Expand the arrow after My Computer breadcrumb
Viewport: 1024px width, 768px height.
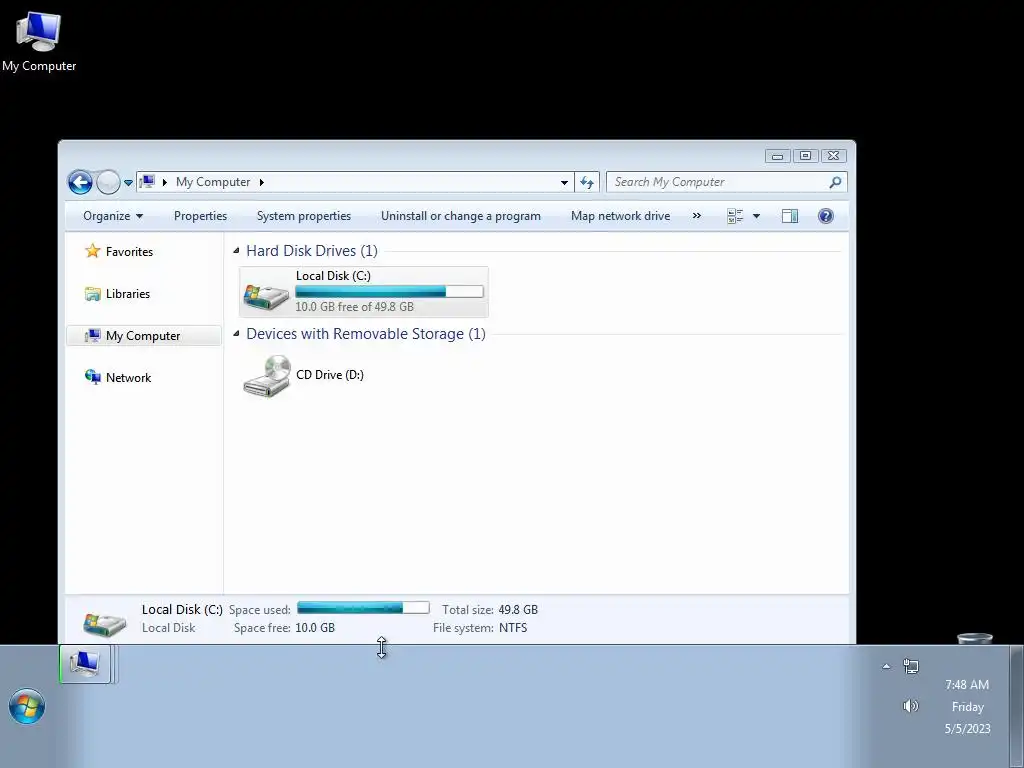(261, 182)
